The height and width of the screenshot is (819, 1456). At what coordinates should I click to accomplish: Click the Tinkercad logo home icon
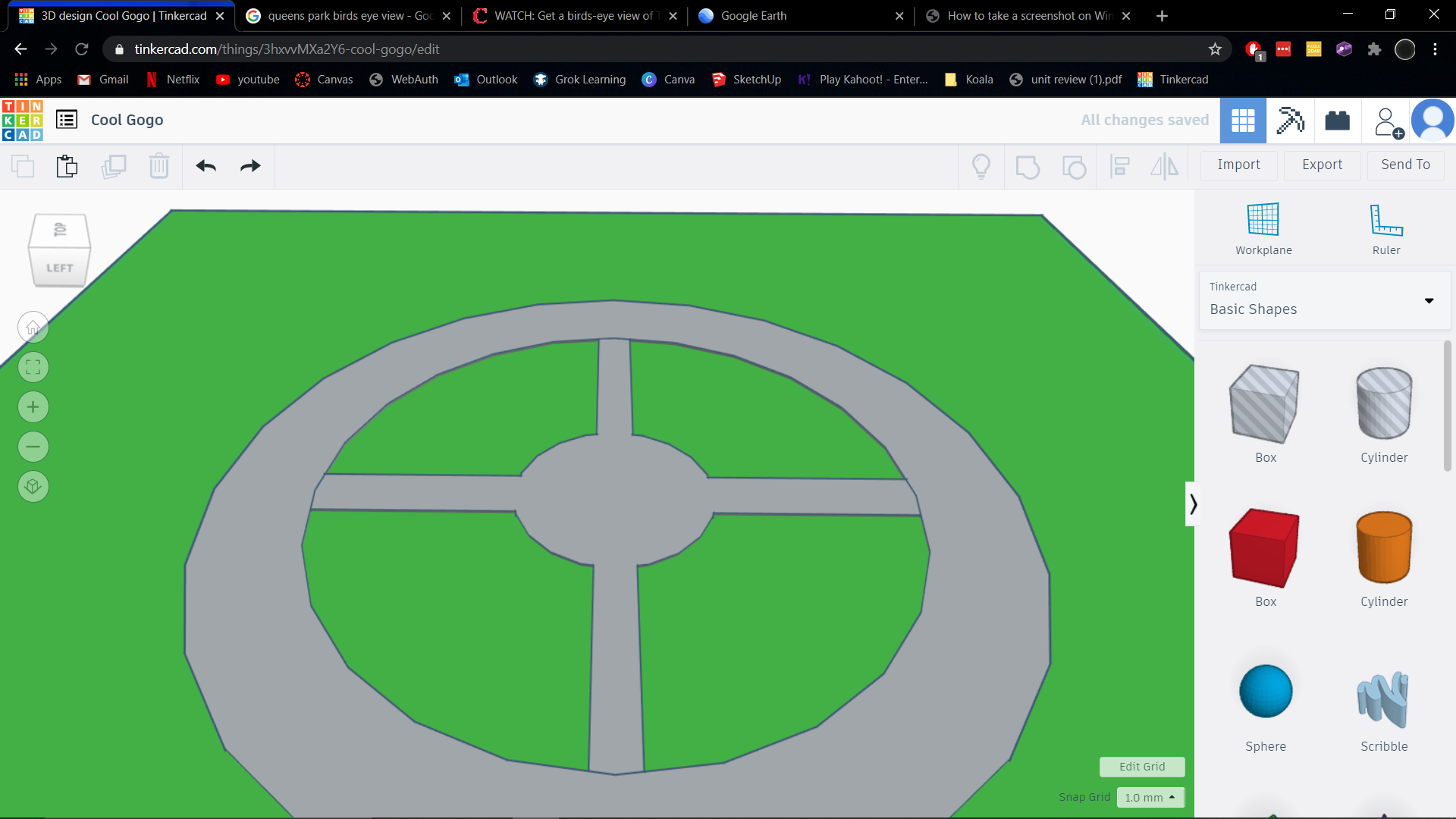coord(23,121)
